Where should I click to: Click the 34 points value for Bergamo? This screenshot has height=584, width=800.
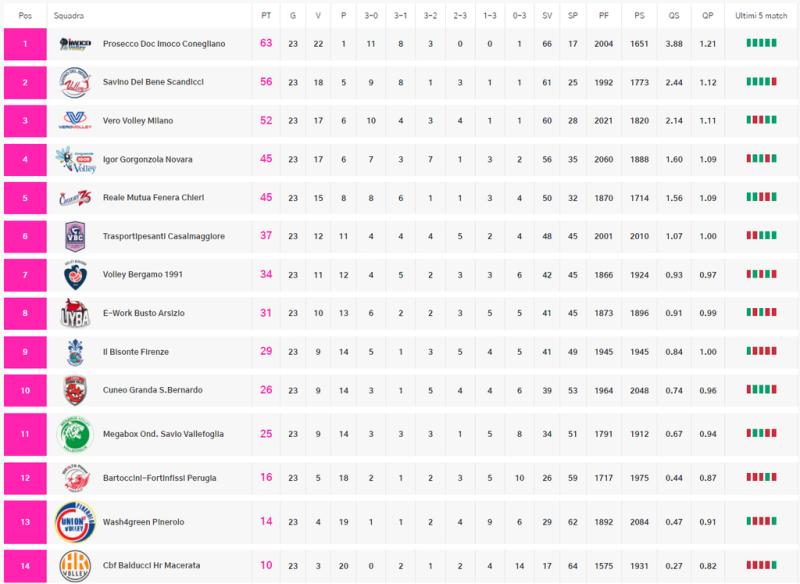click(266, 274)
